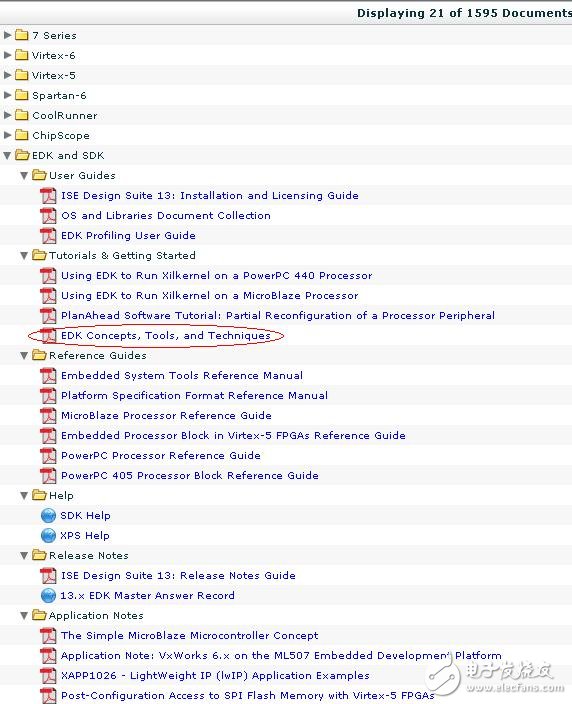Open ISE Design Suite 13: Release Notes Guide
This screenshot has height=704, width=572.
tap(178, 576)
